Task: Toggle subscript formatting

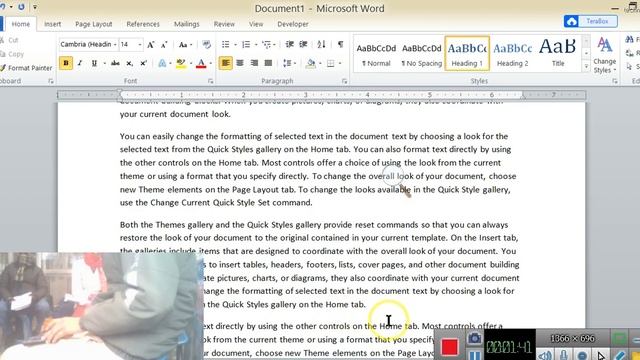Action: coord(129,63)
